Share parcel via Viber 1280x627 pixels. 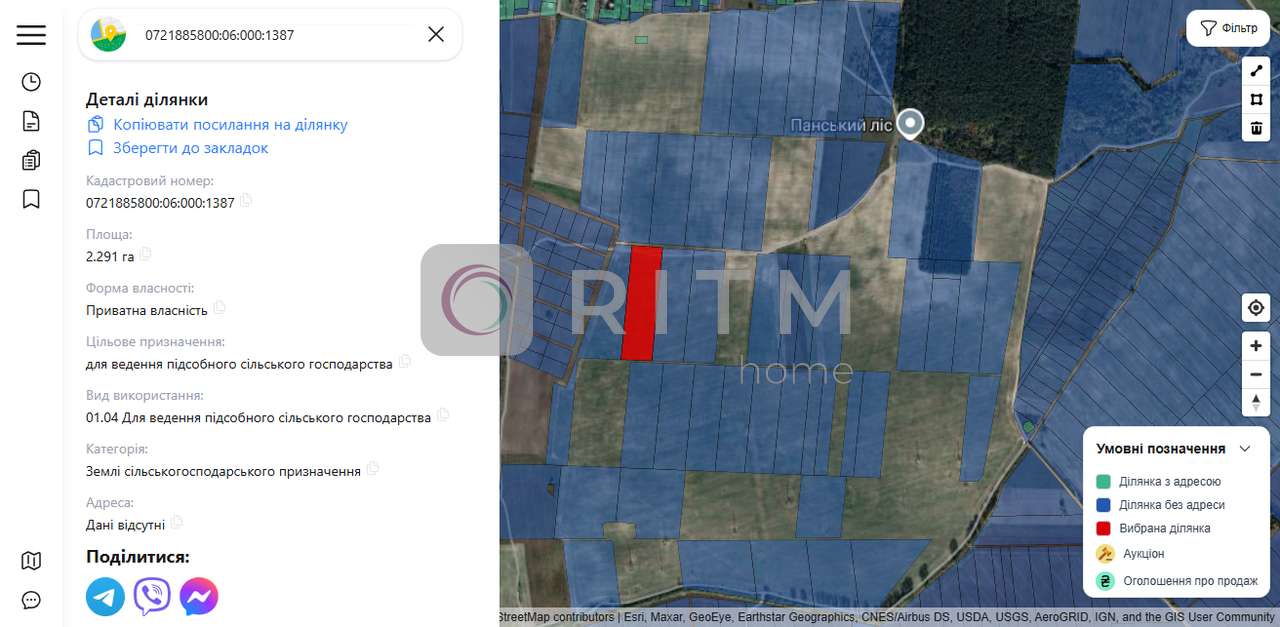click(152, 597)
